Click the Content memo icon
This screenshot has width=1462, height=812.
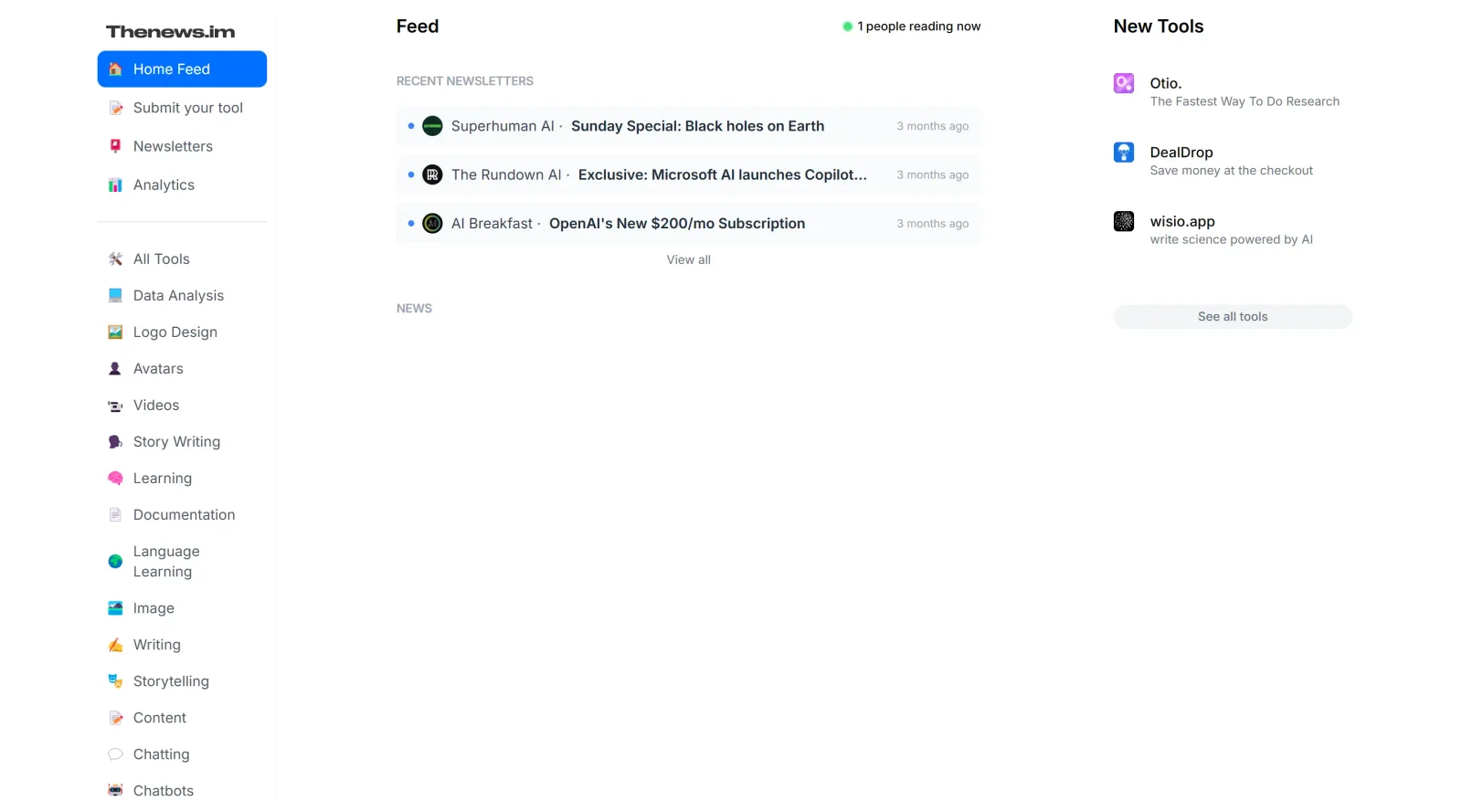[115, 718]
